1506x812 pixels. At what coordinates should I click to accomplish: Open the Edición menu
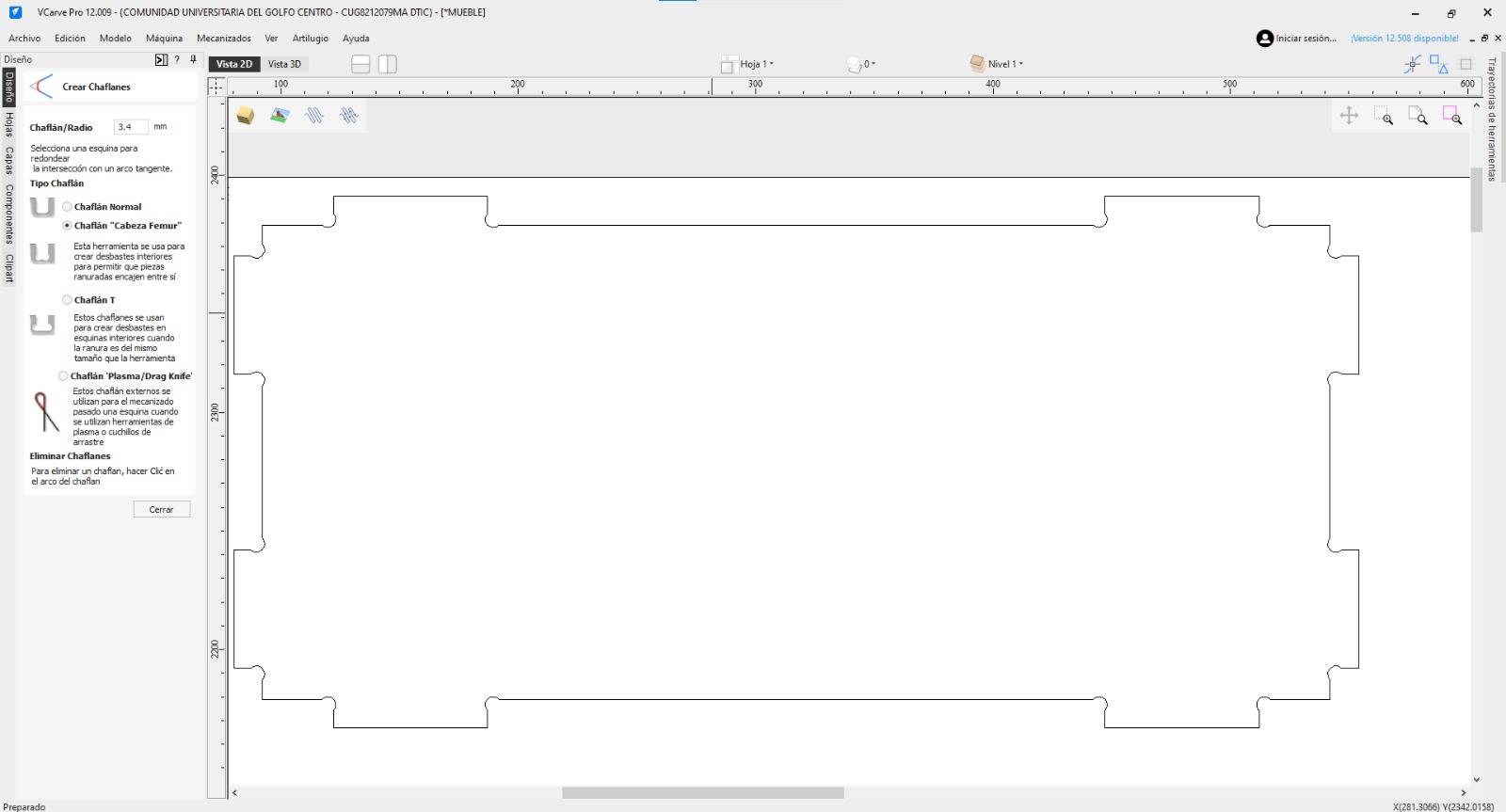click(x=70, y=39)
